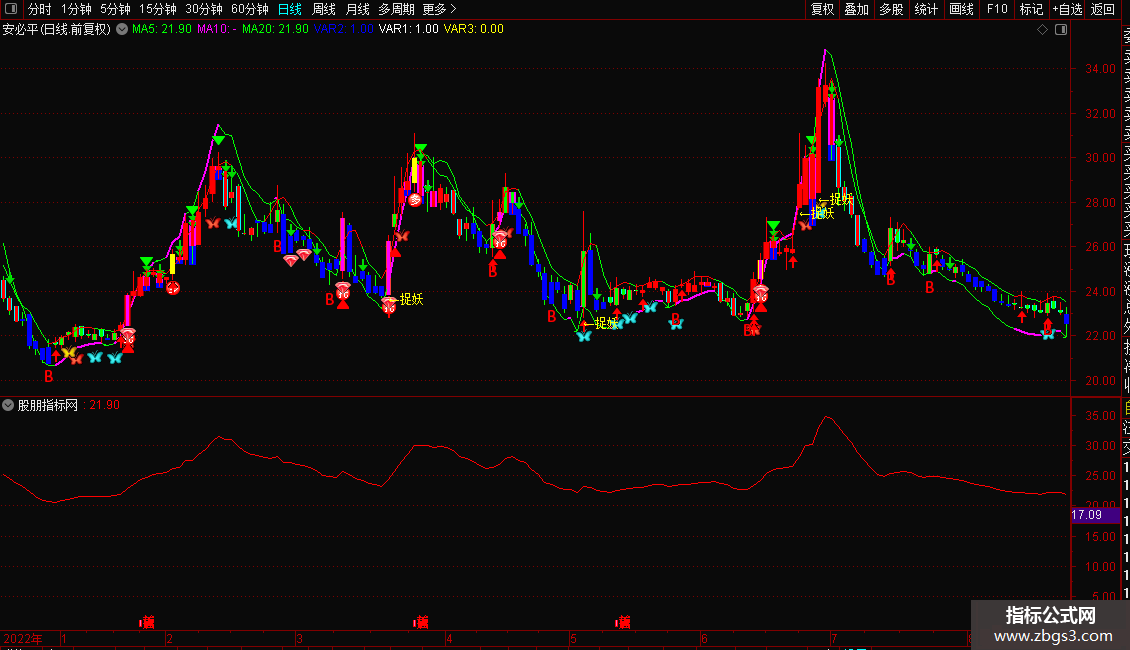Open main chart indicator dropdown arrow
Screen dimensions: 1130x650
coord(122,29)
